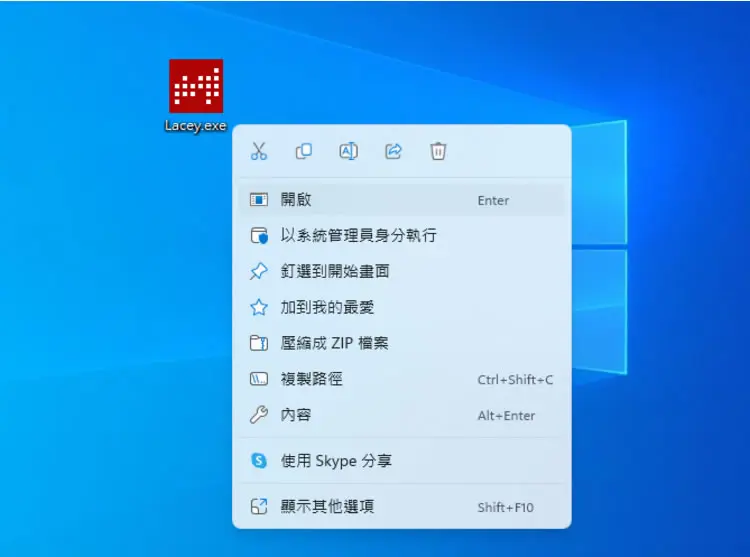Click the pin icon beside 釘選到開始畫面
The height and width of the screenshot is (557, 750).
259,271
